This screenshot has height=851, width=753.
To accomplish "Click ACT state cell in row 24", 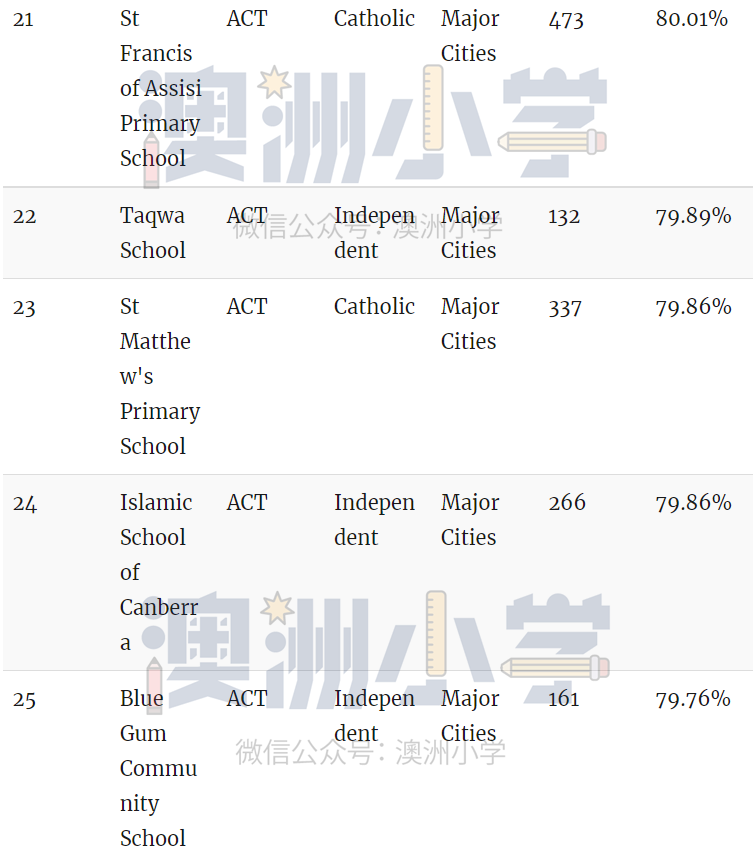I will [x=247, y=503].
